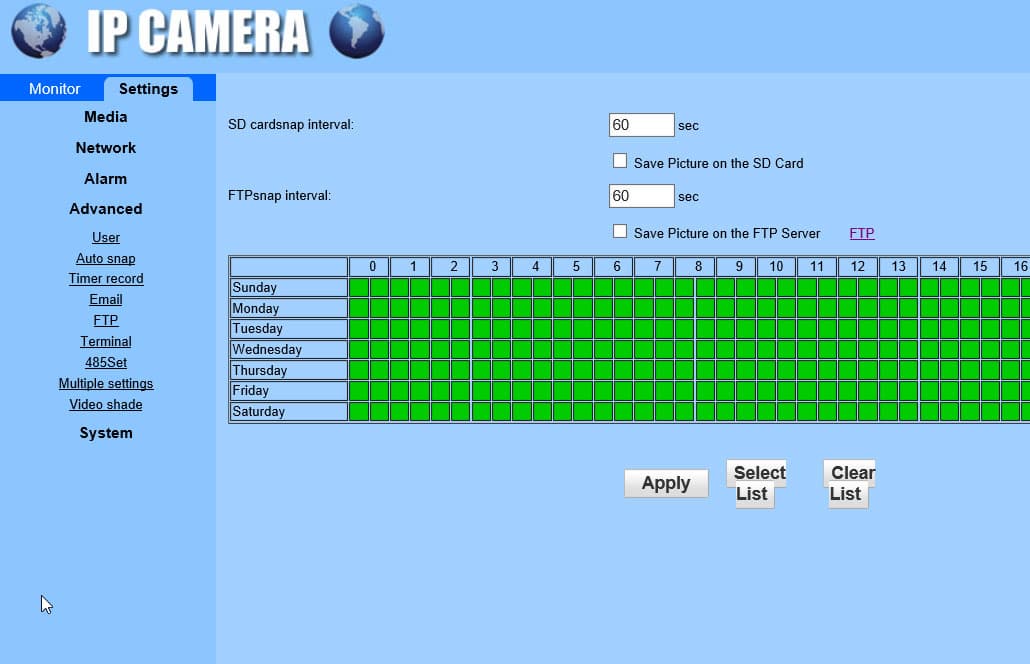Expand the Network settings section
This screenshot has height=664, width=1030.
point(106,148)
